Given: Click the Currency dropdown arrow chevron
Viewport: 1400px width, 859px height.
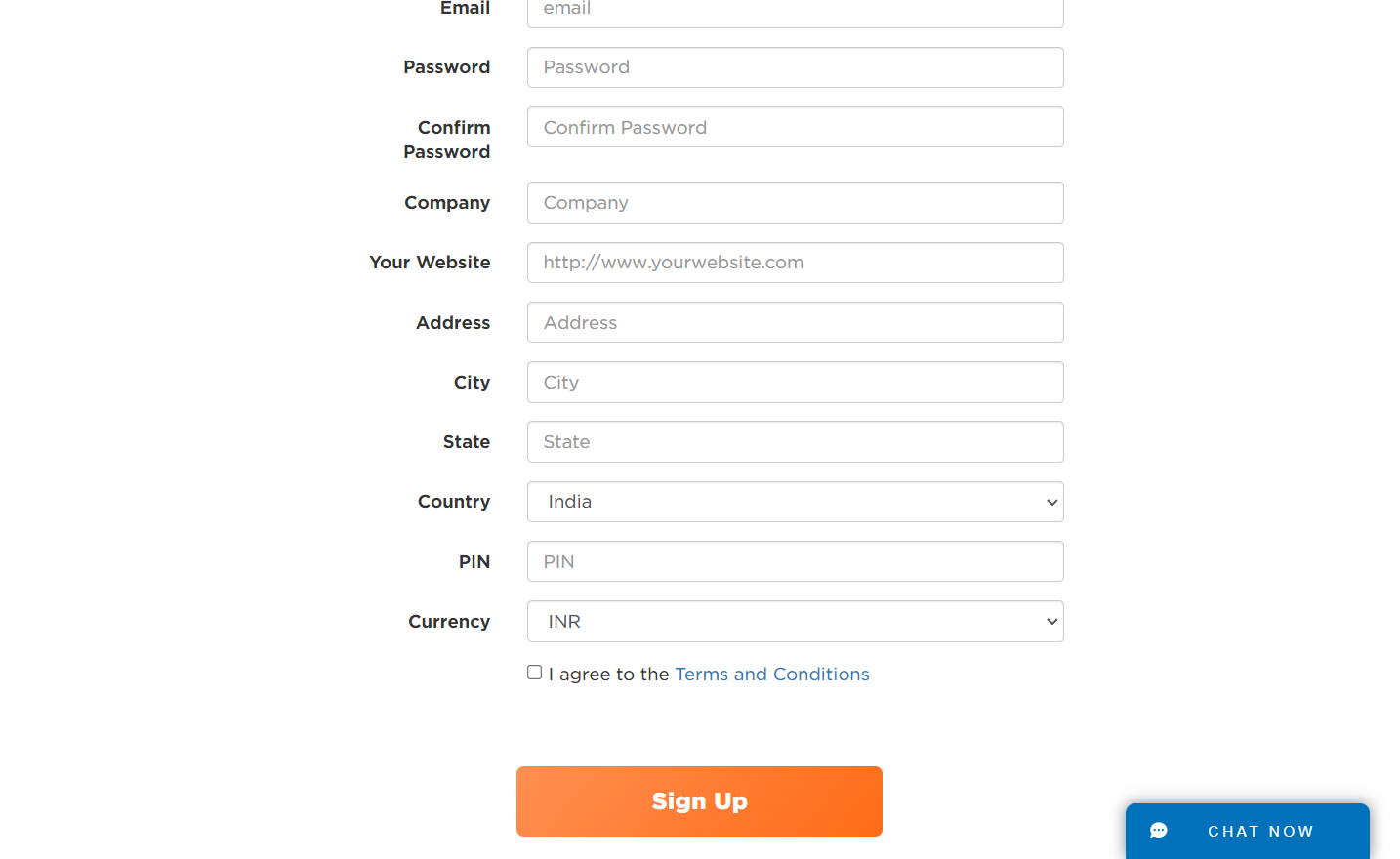Looking at the screenshot, I should tap(1051, 622).
